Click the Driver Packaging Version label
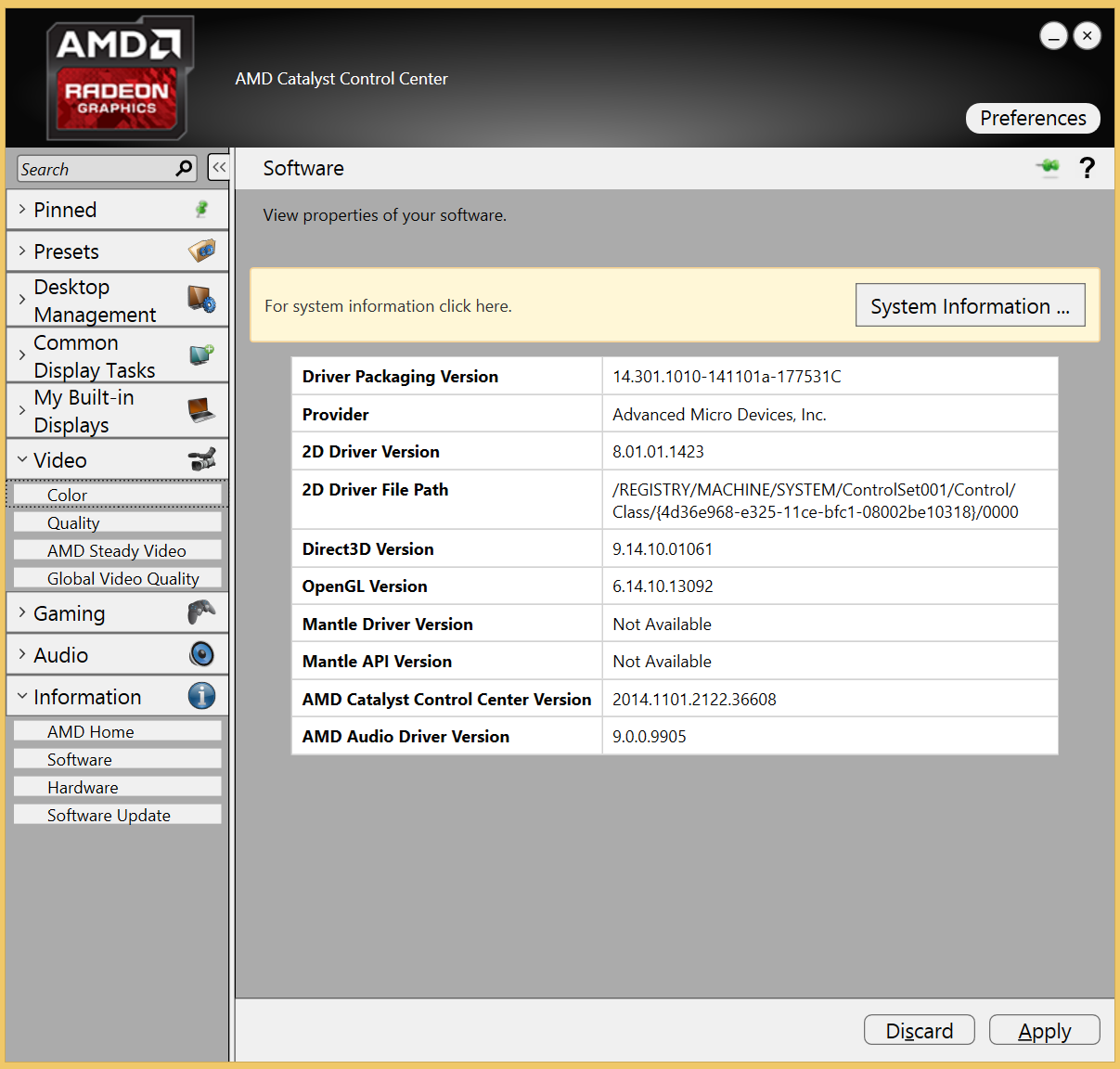 coord(400,376)
